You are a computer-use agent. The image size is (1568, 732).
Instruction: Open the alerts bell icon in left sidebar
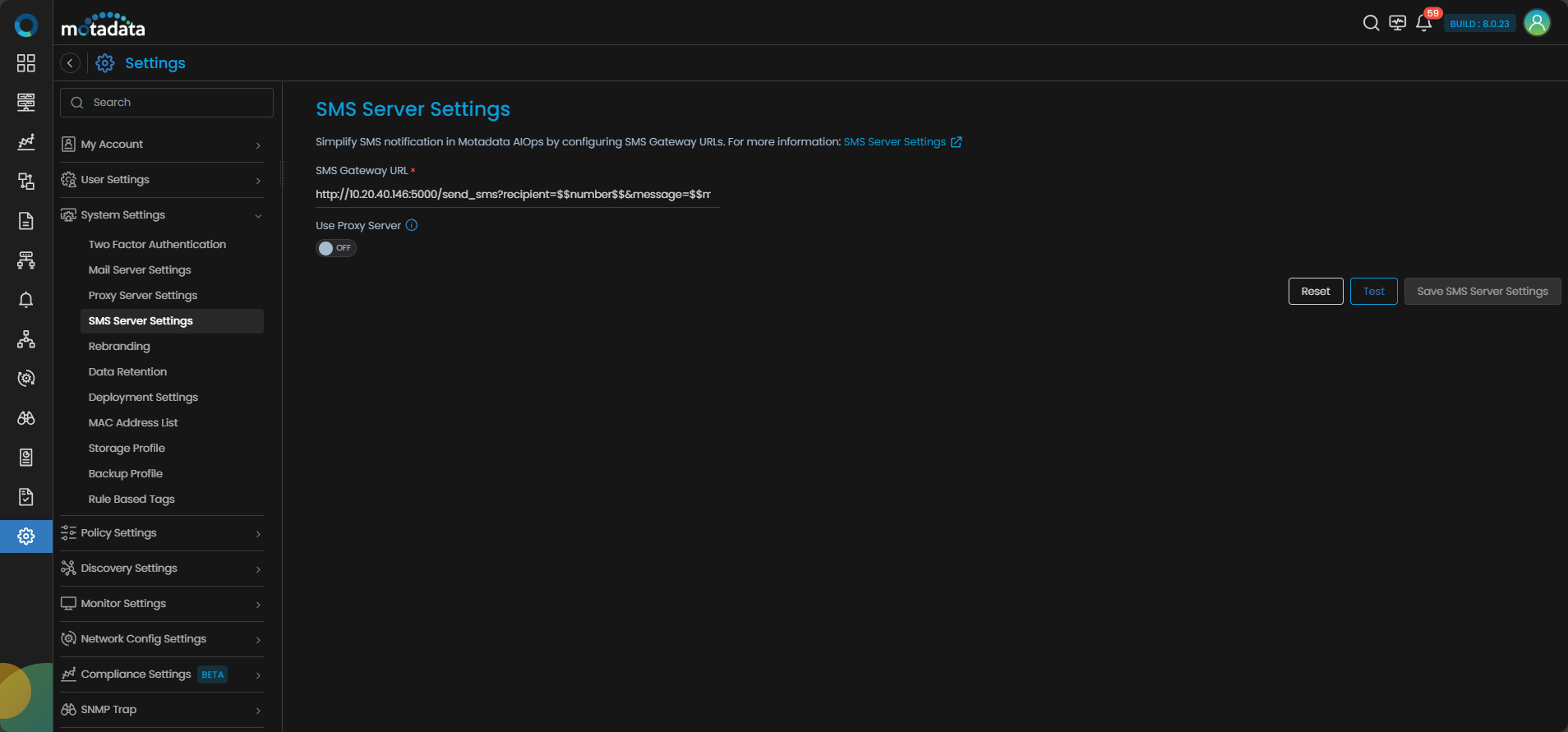pos(26,300)
